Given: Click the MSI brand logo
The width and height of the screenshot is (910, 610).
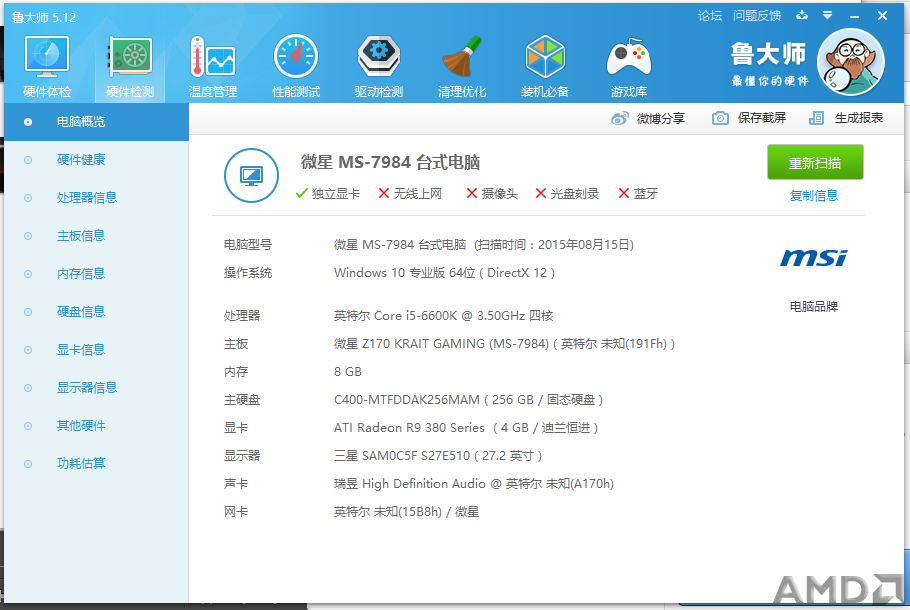Looking at the screenshot, I should 814,258.
